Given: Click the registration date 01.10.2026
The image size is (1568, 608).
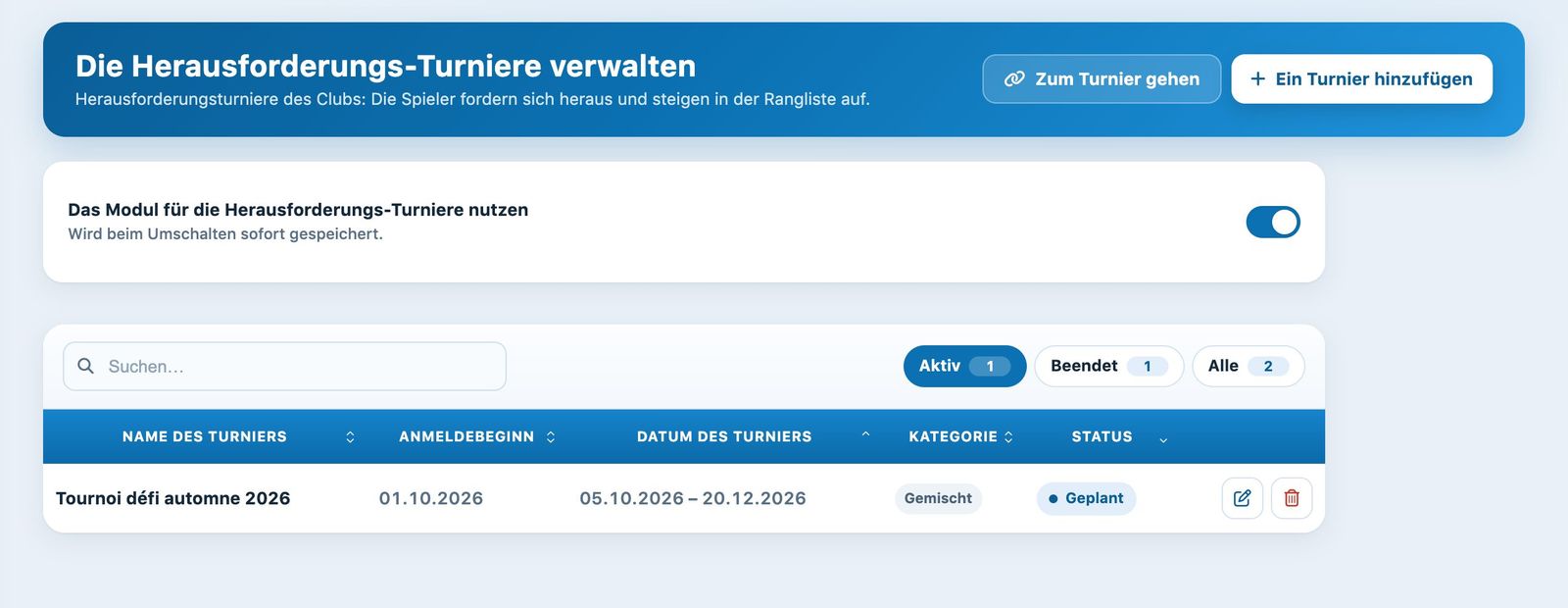Looking at the screenshot, I should [431, 498].
